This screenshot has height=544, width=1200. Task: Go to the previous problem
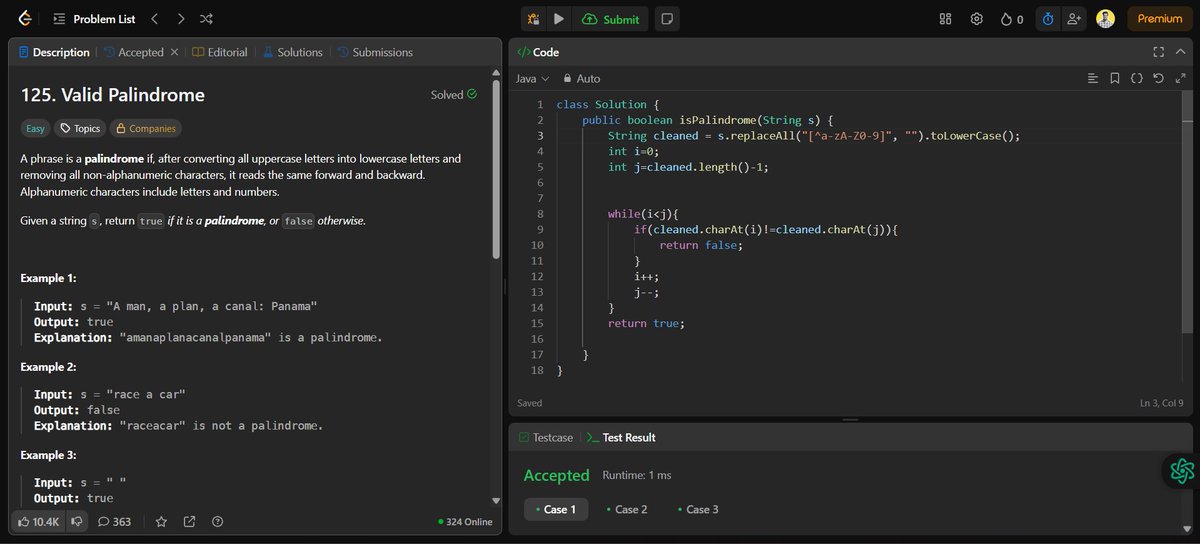155,19
